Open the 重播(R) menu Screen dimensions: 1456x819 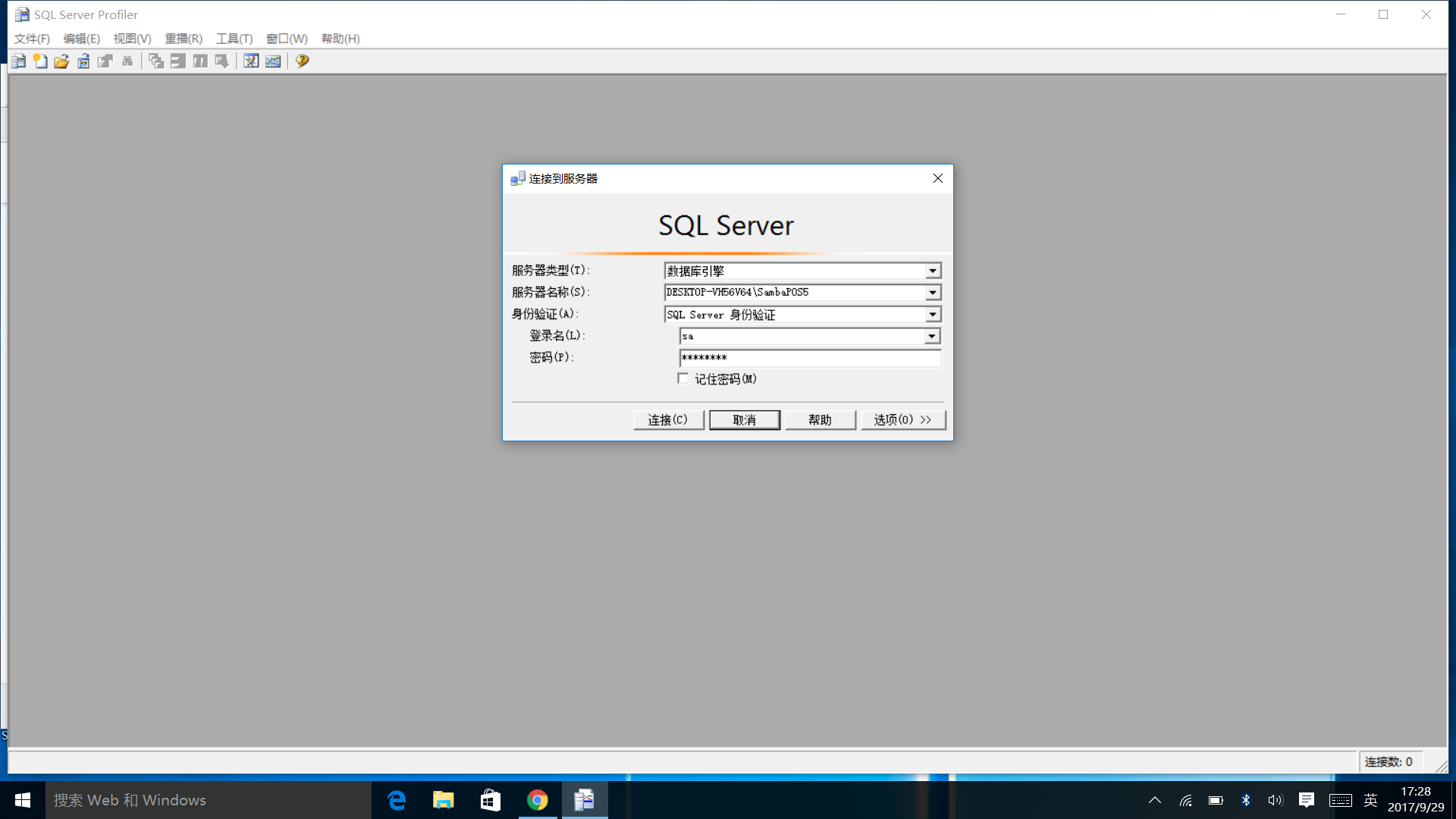pos(184,39)
